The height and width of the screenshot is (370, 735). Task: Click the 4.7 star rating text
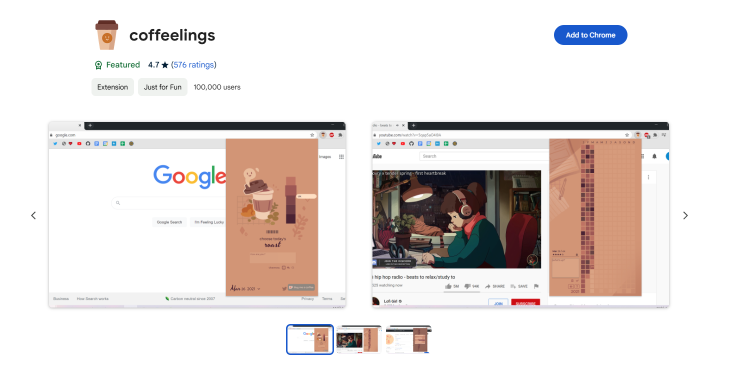tap(158, 65)
